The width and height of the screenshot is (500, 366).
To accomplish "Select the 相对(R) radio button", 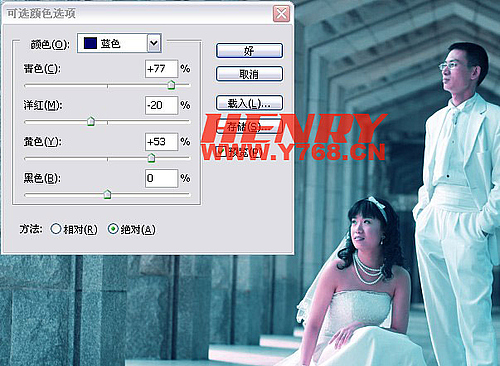I will coord(56,229).
